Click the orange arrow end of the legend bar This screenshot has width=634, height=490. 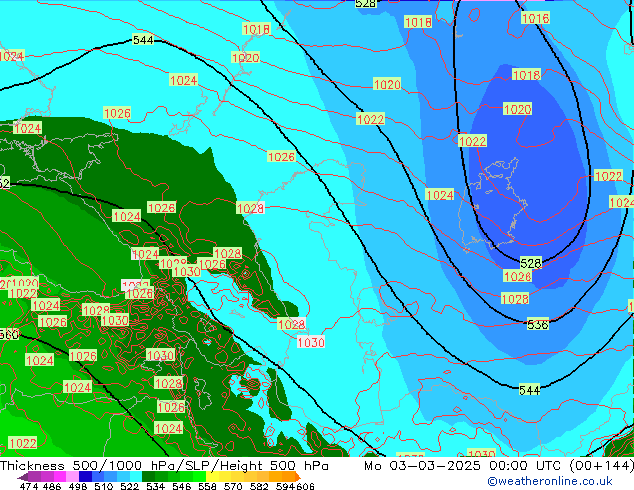pyautogui.click(x=298, y=477)
